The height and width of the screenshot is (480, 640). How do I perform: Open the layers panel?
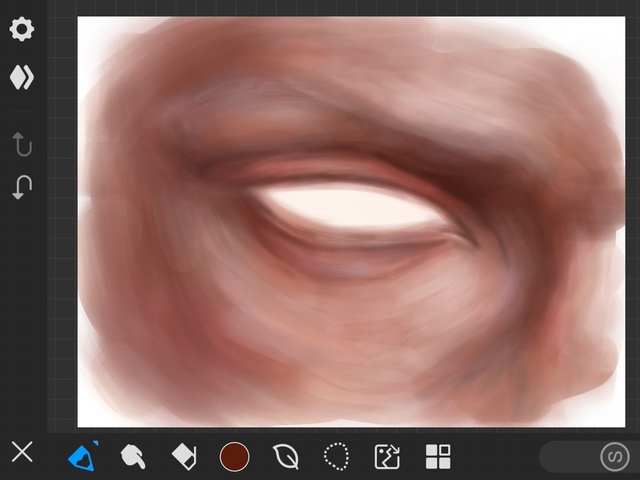pyautogui.click(x=21, y=77)
